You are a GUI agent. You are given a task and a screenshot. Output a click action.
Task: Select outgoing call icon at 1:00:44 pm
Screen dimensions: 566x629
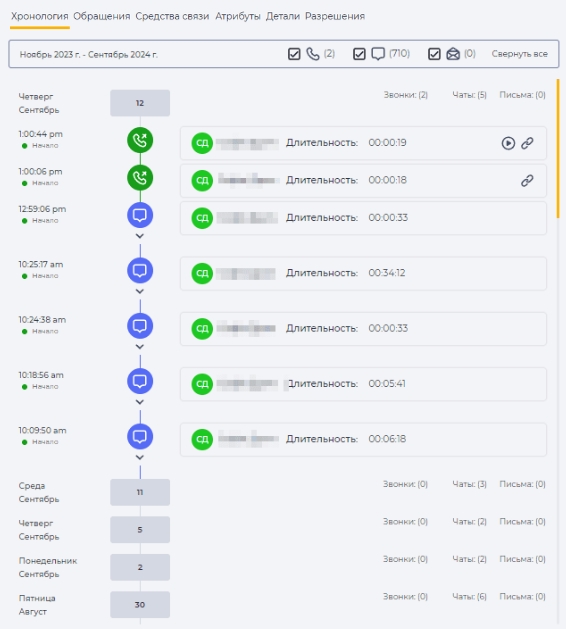point(140,140)
